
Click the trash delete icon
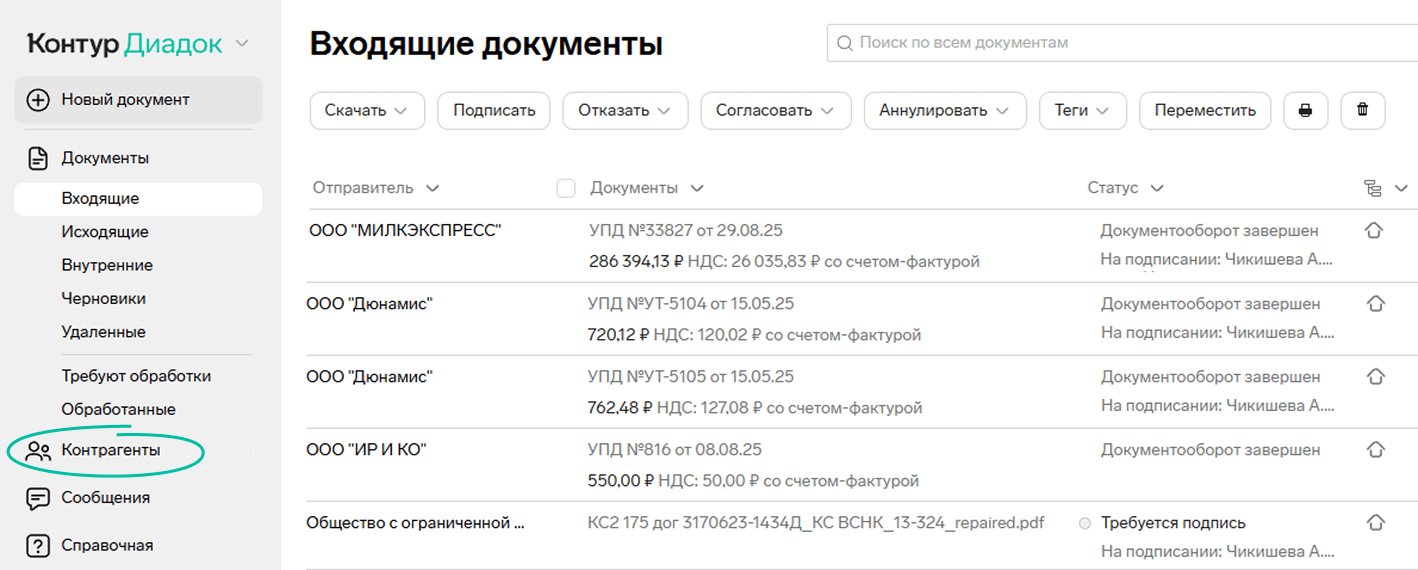tap(1362, 111)
